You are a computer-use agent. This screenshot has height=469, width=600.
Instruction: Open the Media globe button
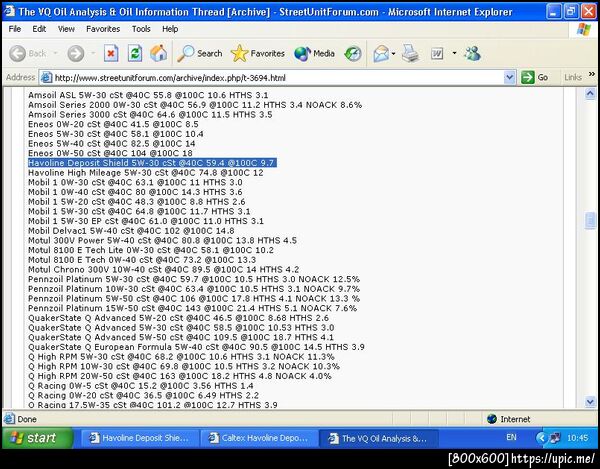[314, 53]
